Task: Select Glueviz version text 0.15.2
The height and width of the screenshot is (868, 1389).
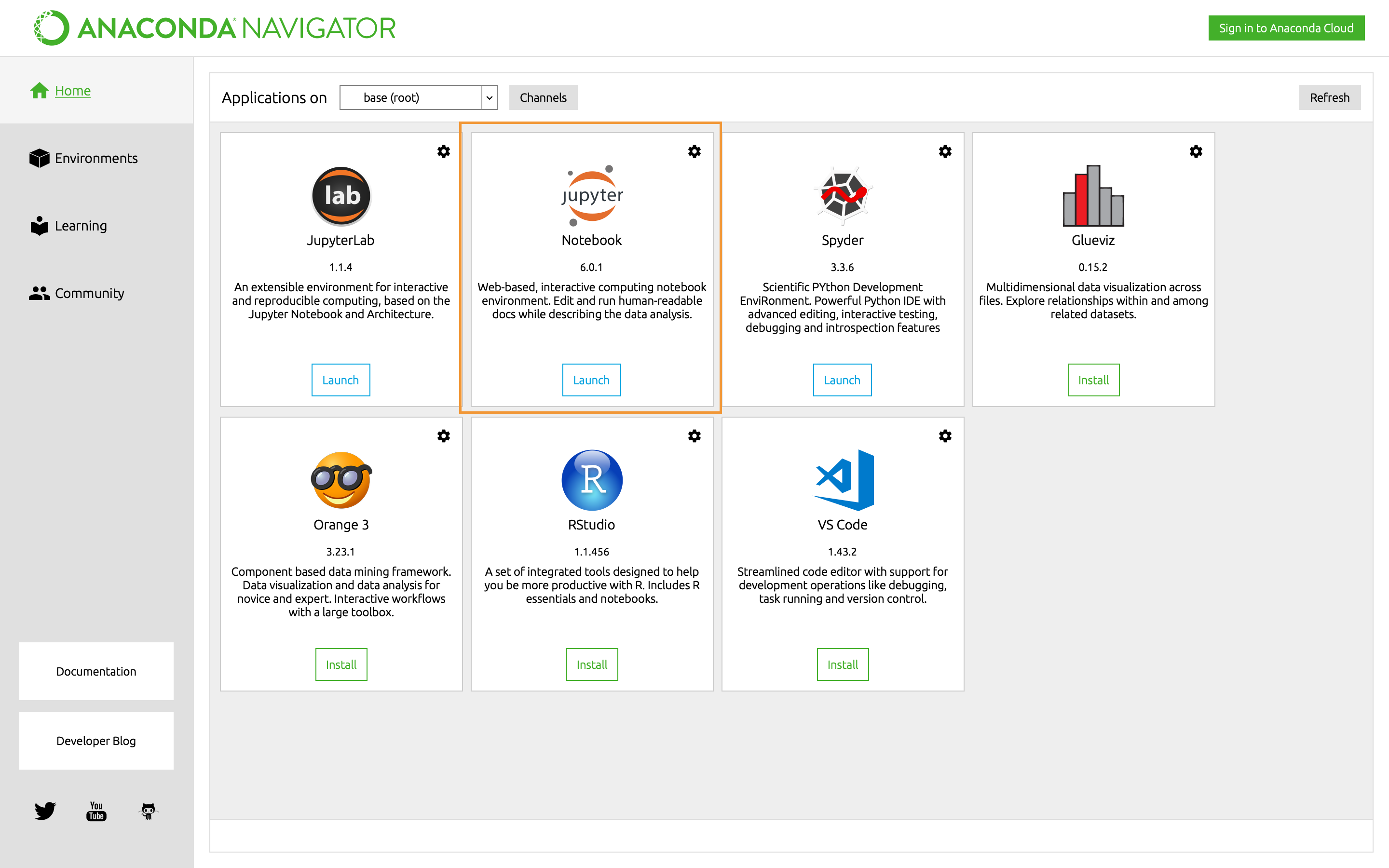Action: pyautogui.click(x=1093, y=267)
